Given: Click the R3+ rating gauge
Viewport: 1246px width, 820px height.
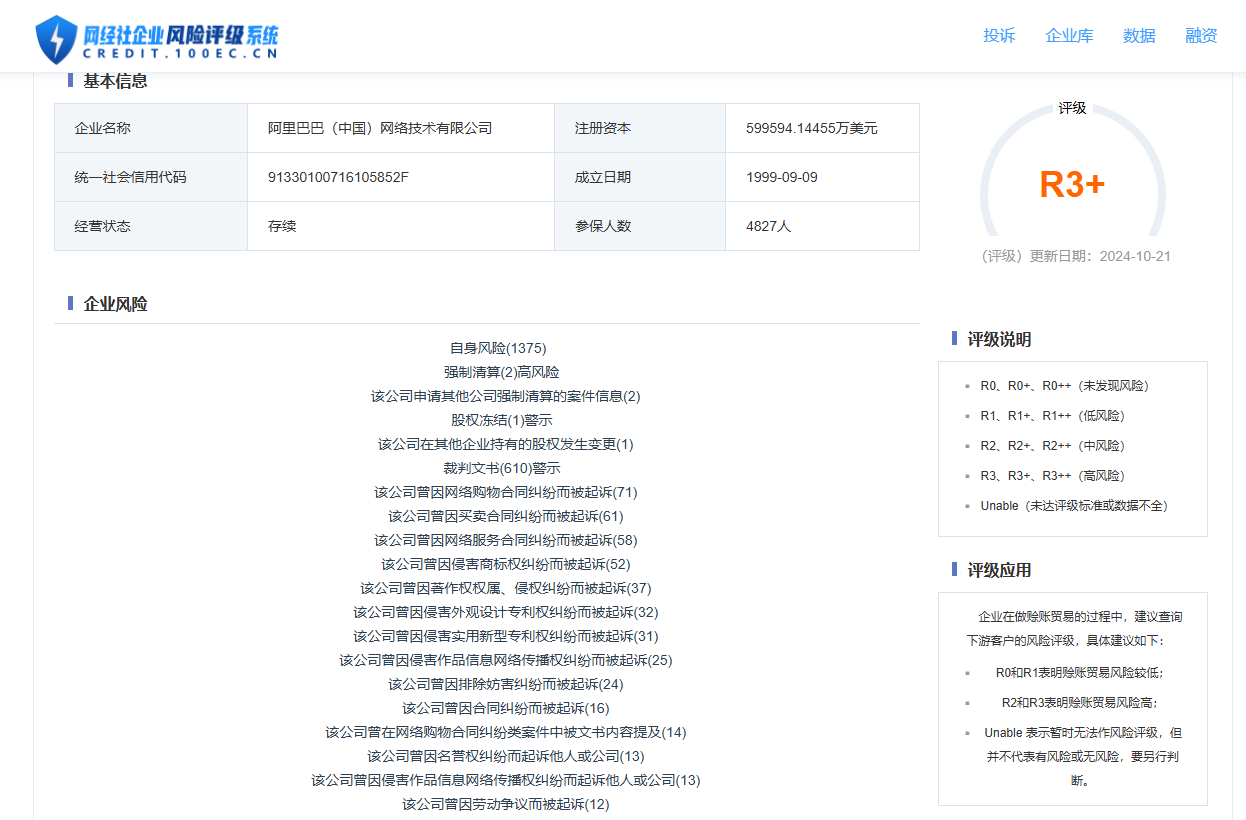Looking at the screenshot, I should point(1072,185).
